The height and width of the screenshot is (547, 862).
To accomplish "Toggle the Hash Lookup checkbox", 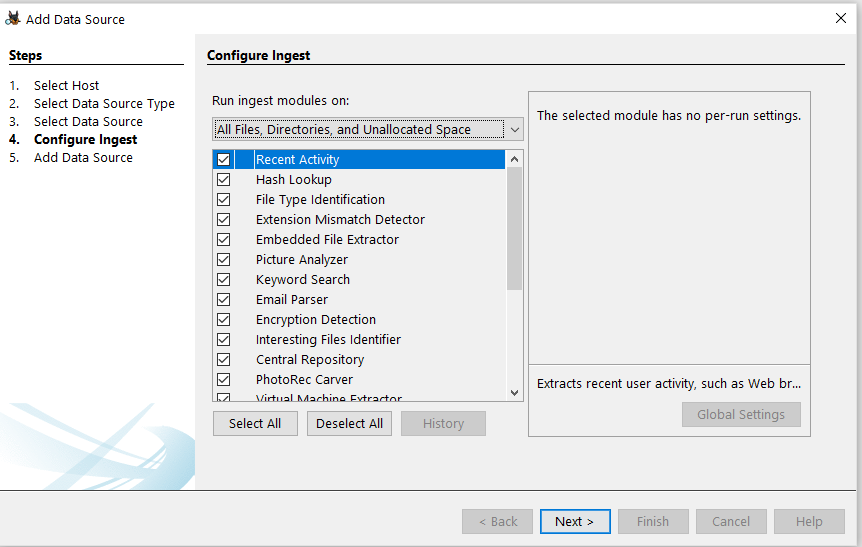I will [x=223, y=180].
